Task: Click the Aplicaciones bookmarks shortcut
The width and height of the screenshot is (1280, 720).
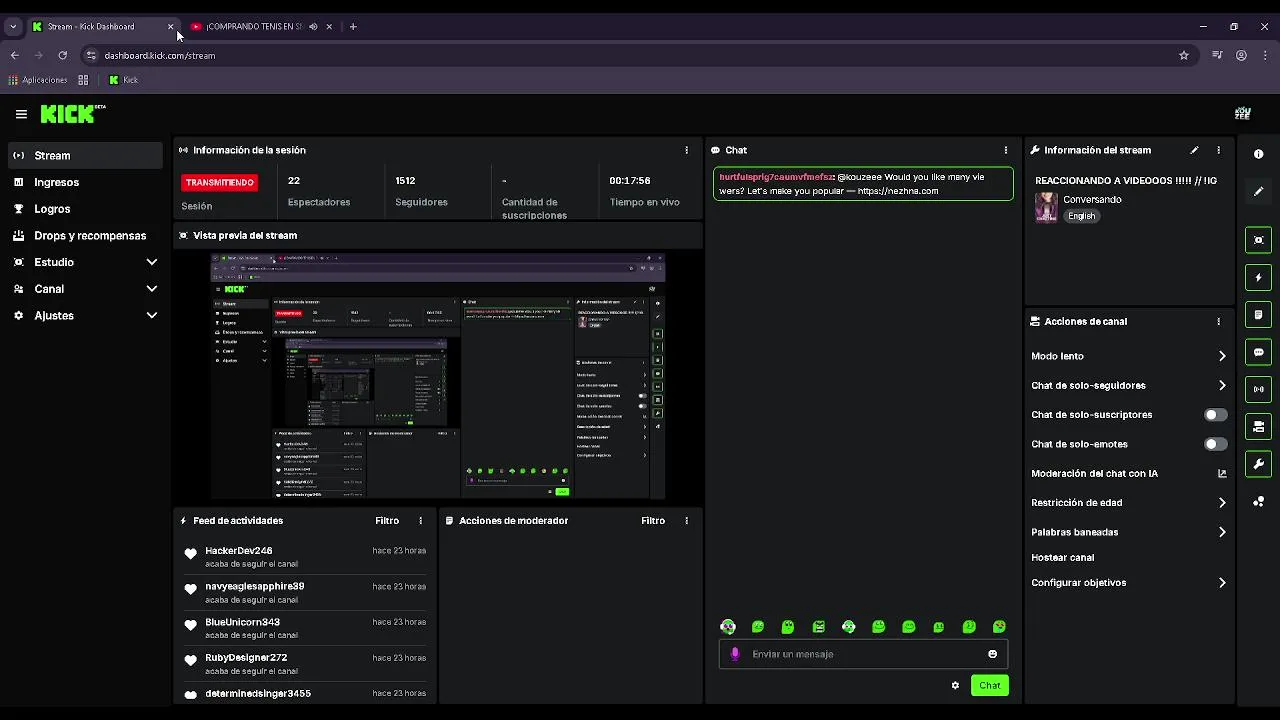Action: [x=38, y=80]
